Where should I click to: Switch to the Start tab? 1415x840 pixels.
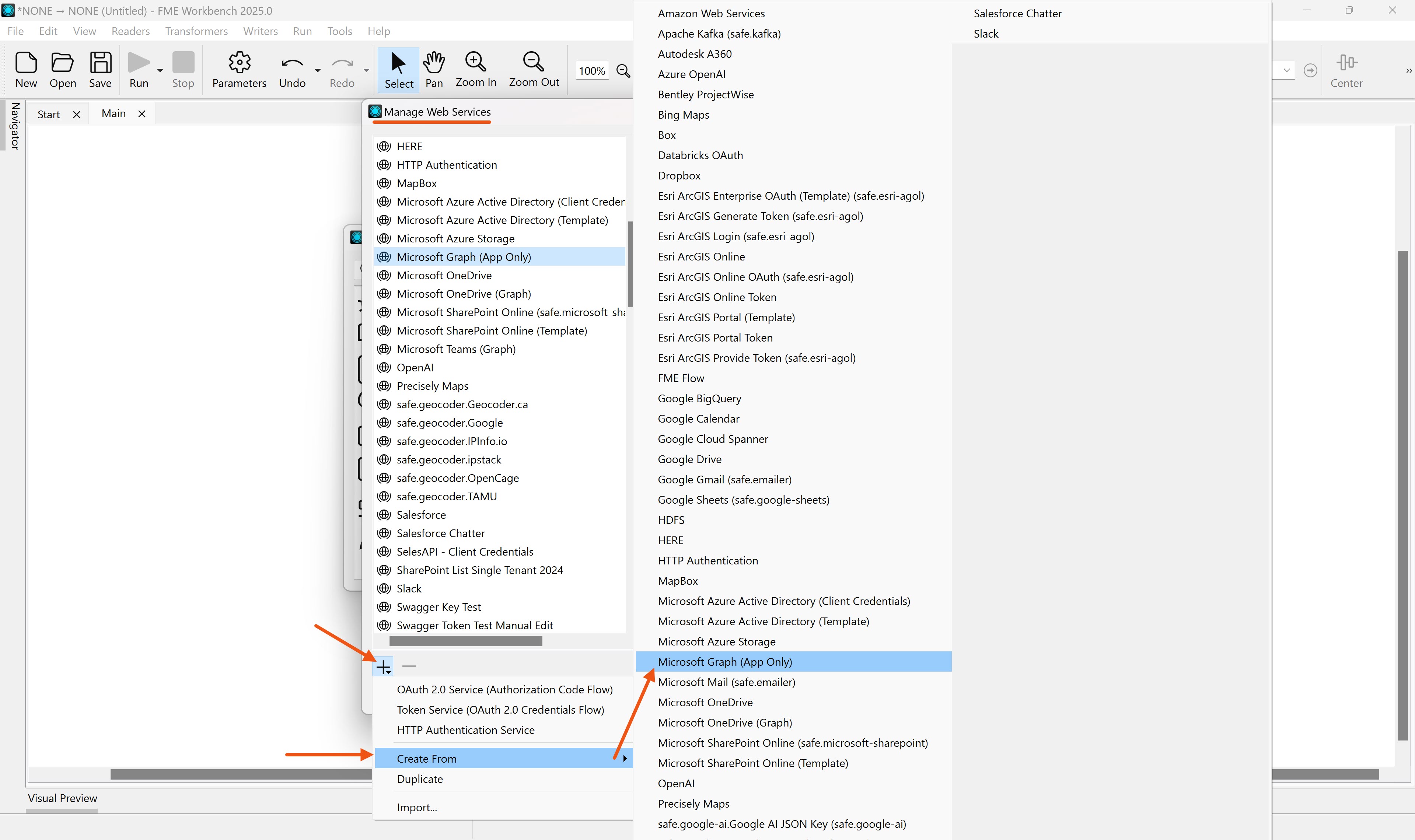49,114
